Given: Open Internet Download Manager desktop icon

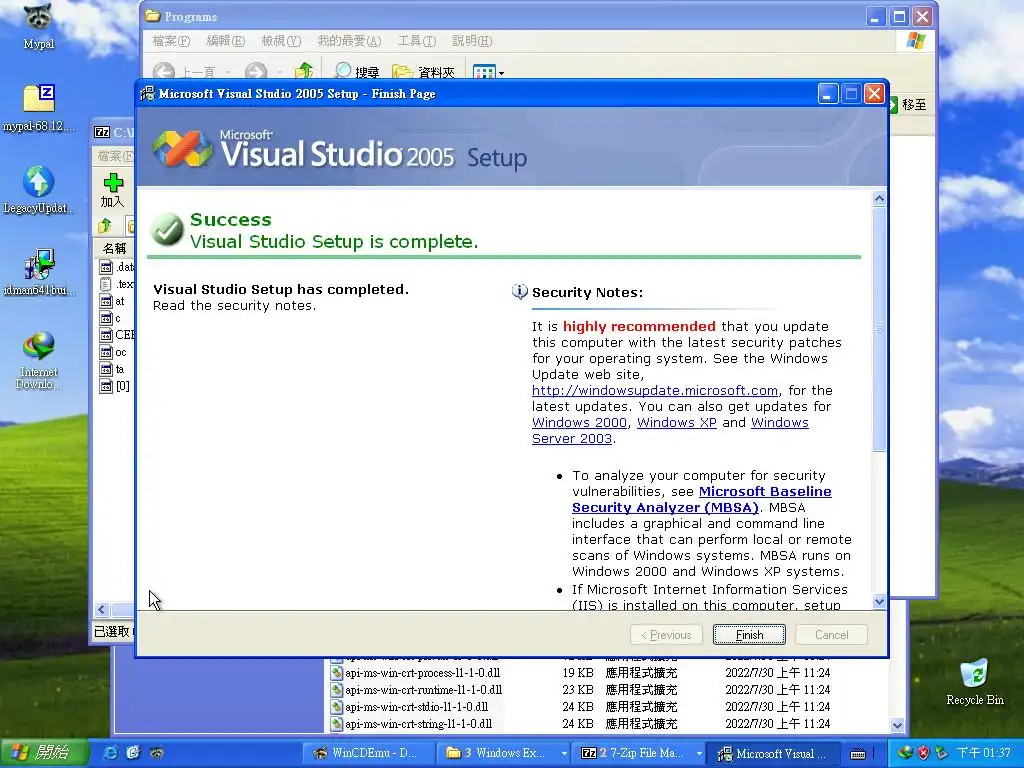Looking at the screenshot, I should (x=38, y=360).
